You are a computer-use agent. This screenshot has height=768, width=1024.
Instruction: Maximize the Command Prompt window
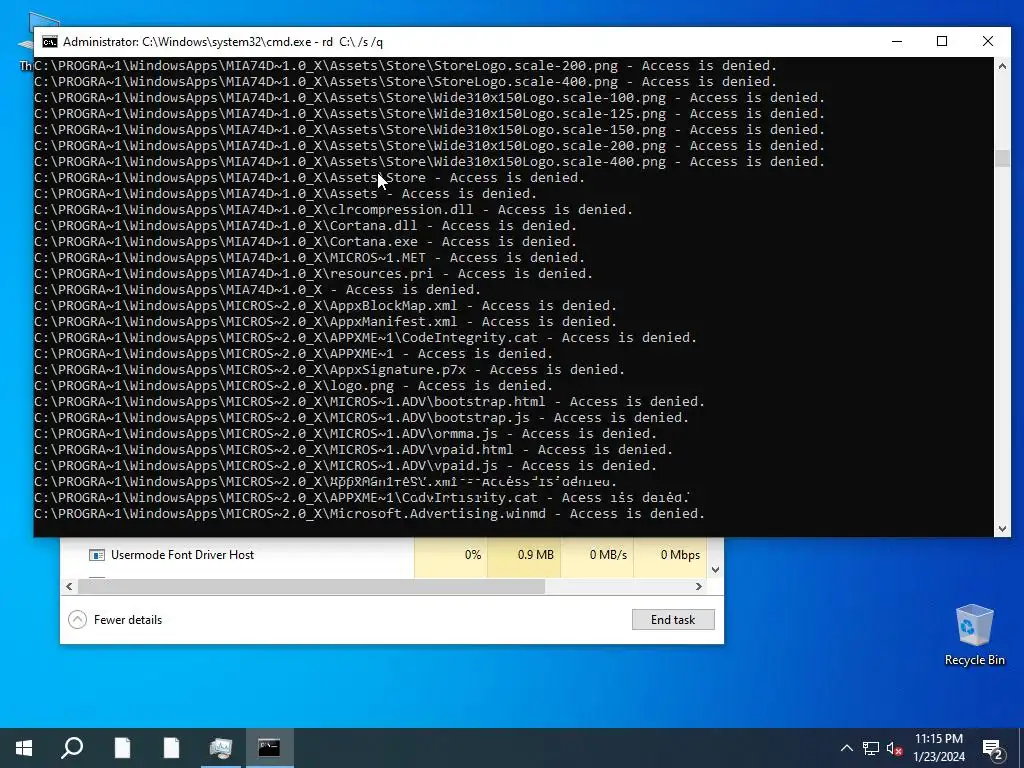(942, 41)
